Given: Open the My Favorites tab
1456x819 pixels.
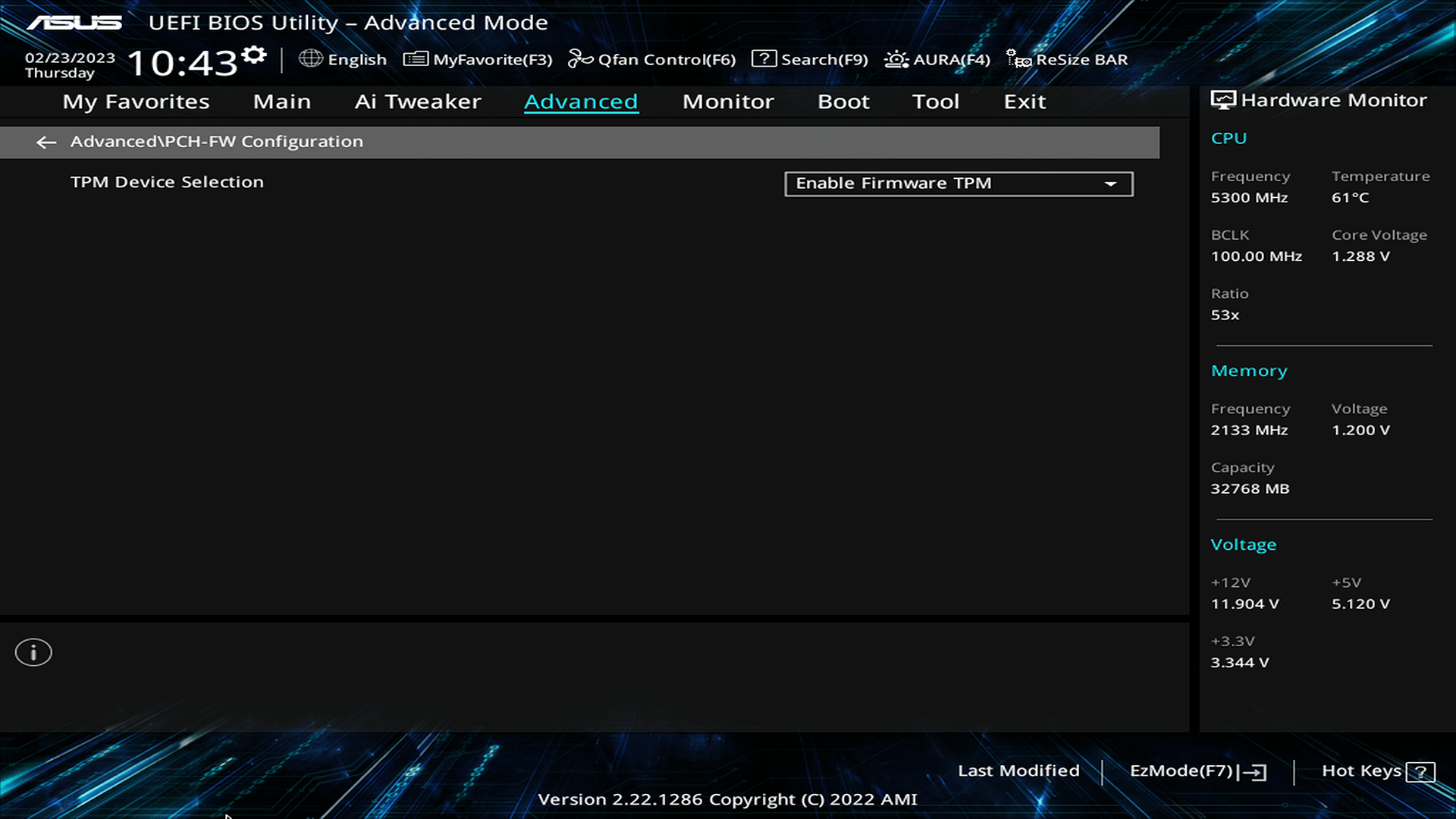Looking at the screenshot, I should 136,102.
